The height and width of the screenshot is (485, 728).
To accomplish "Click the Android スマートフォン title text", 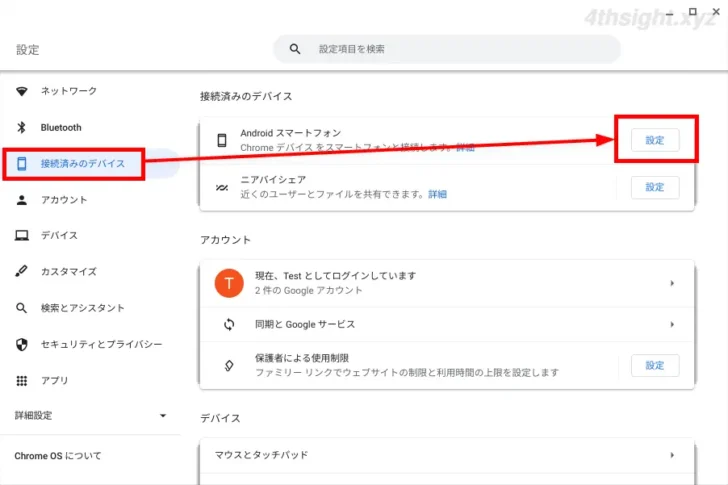I will [x=291, y=133].
